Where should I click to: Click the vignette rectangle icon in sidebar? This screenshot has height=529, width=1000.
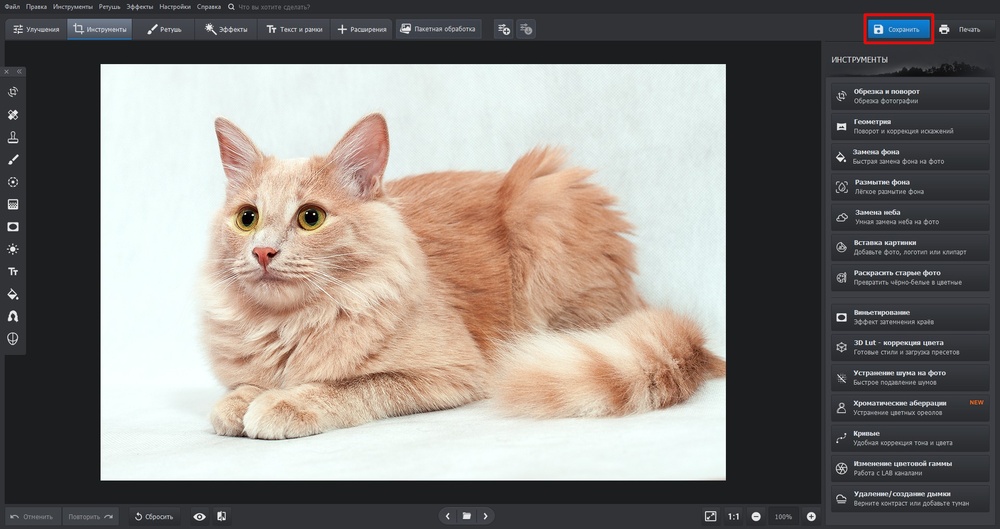[13, 227]
